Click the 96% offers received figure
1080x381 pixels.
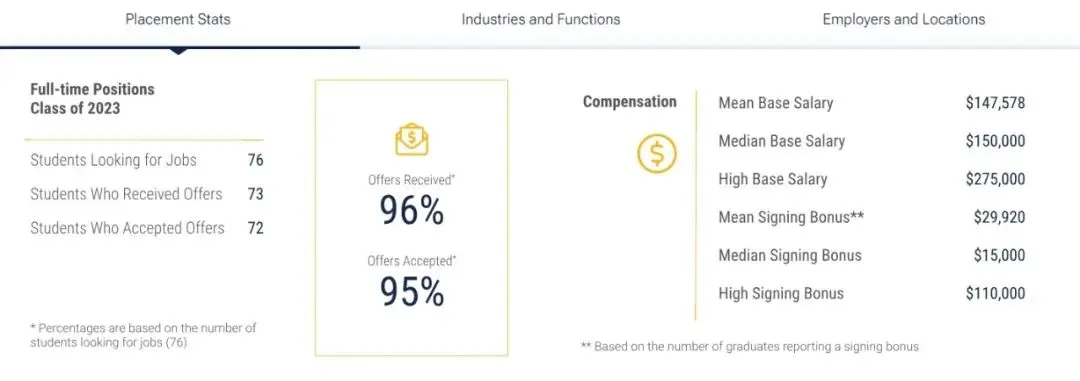[411, 211]
